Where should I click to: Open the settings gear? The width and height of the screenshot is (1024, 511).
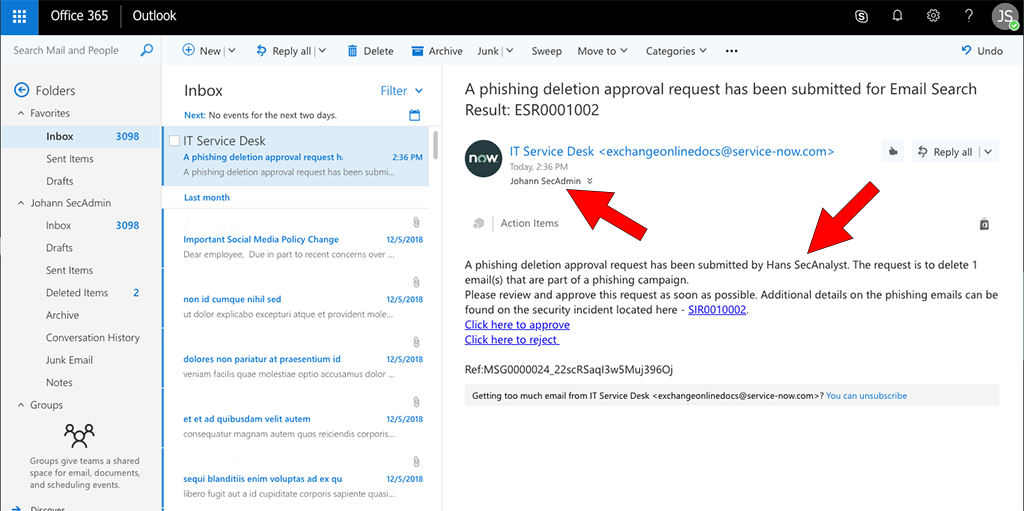pos(933,16)
